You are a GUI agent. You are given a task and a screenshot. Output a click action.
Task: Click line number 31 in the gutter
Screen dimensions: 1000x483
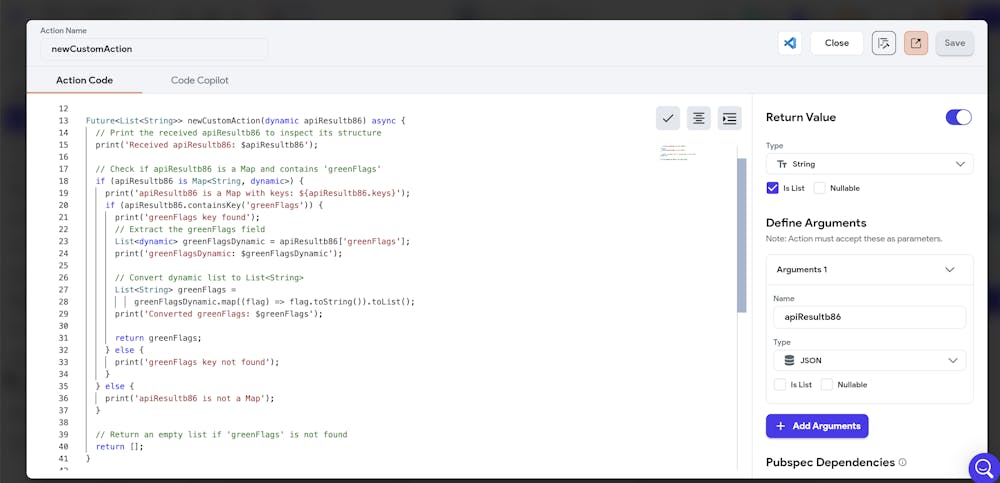point(62,338)
